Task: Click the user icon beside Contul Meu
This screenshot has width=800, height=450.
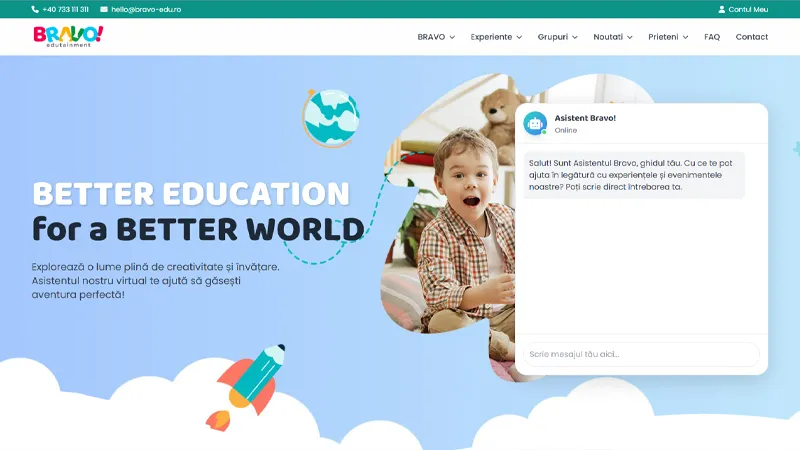Action: [721, 9]
